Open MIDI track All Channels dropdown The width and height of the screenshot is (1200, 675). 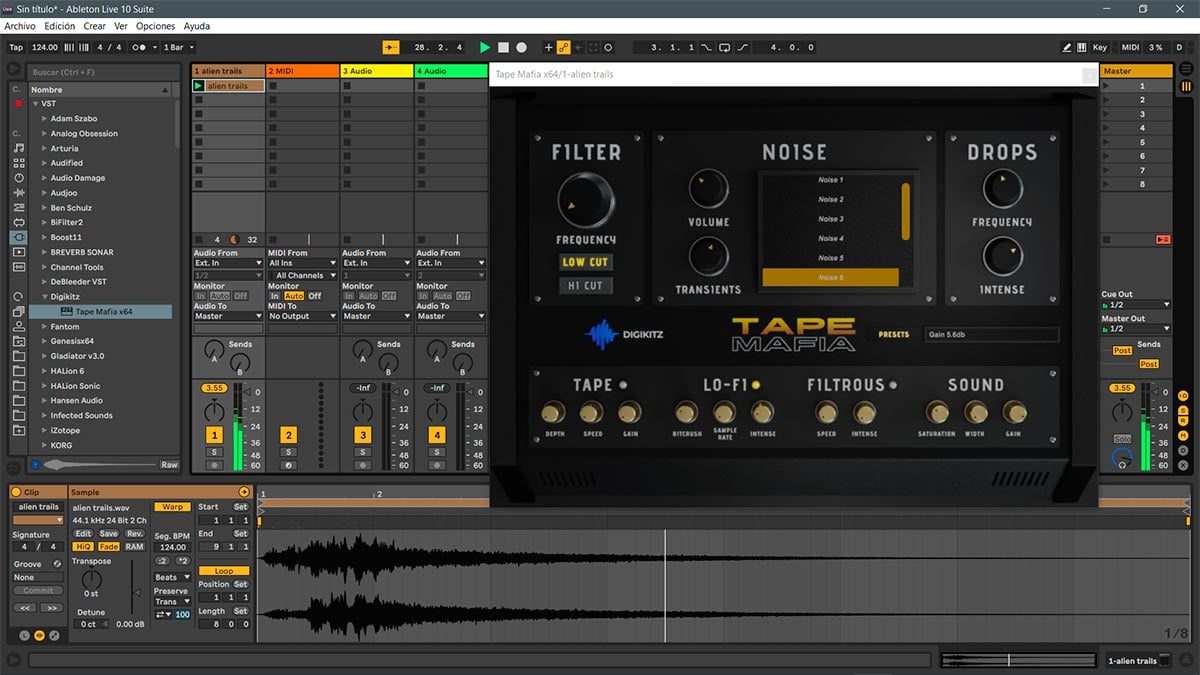coord(302,275)
